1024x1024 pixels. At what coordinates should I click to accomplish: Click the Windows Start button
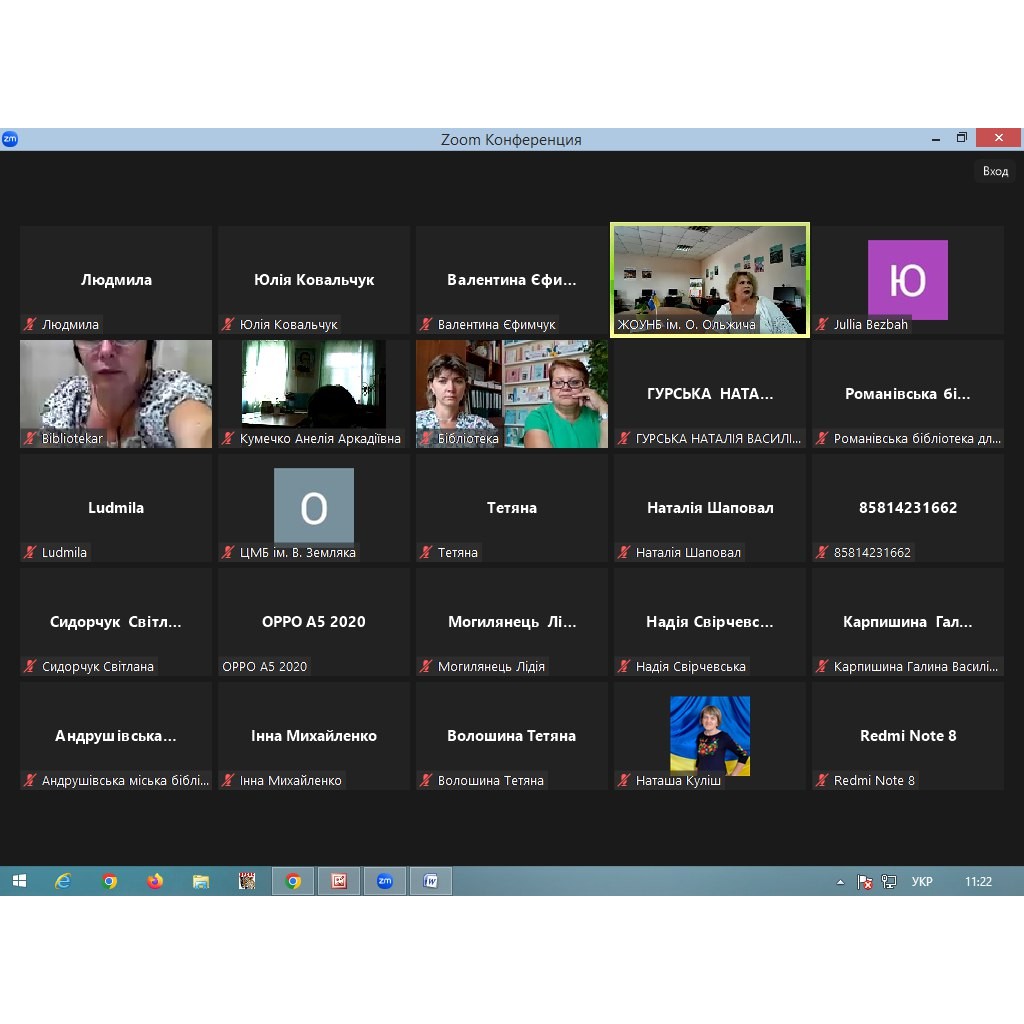pyautogui.click(x=19, y=881)
